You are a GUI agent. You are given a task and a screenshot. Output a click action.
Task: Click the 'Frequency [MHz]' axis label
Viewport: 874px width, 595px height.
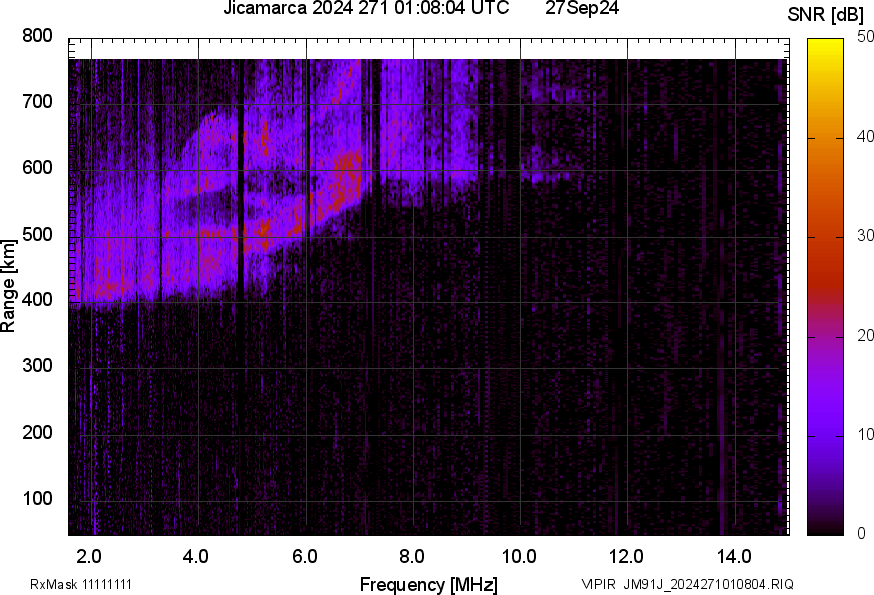click(429, 585)
